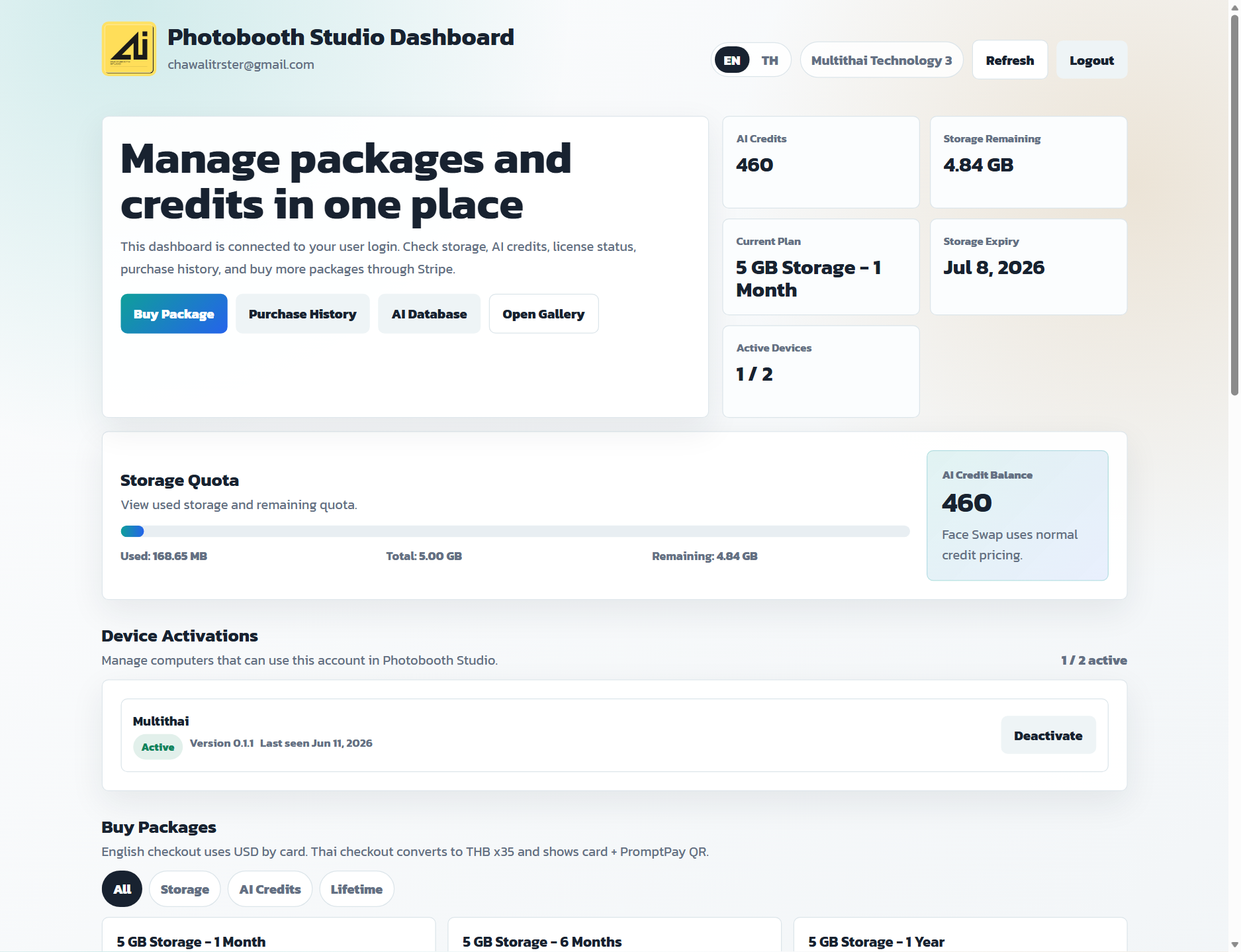The width and height of the screenshot is (1241, 952).
Task: Click the '5 GB Storage – 1 Month' package card
Action: pos(269,935)
